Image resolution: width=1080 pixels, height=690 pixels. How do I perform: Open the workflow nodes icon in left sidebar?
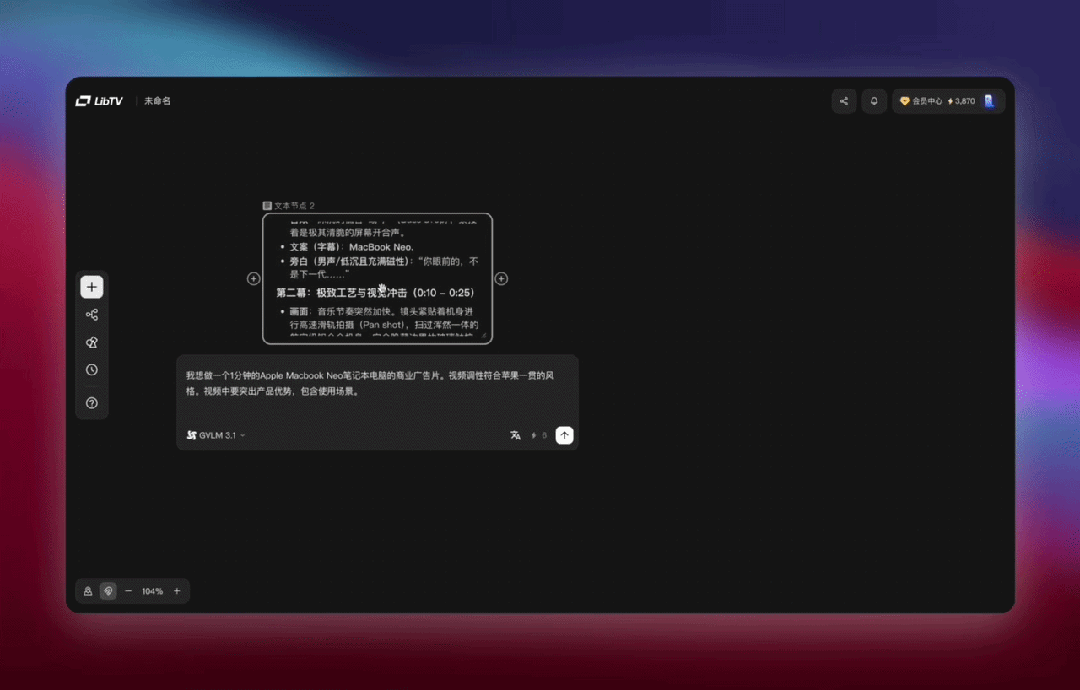(92, 315)
